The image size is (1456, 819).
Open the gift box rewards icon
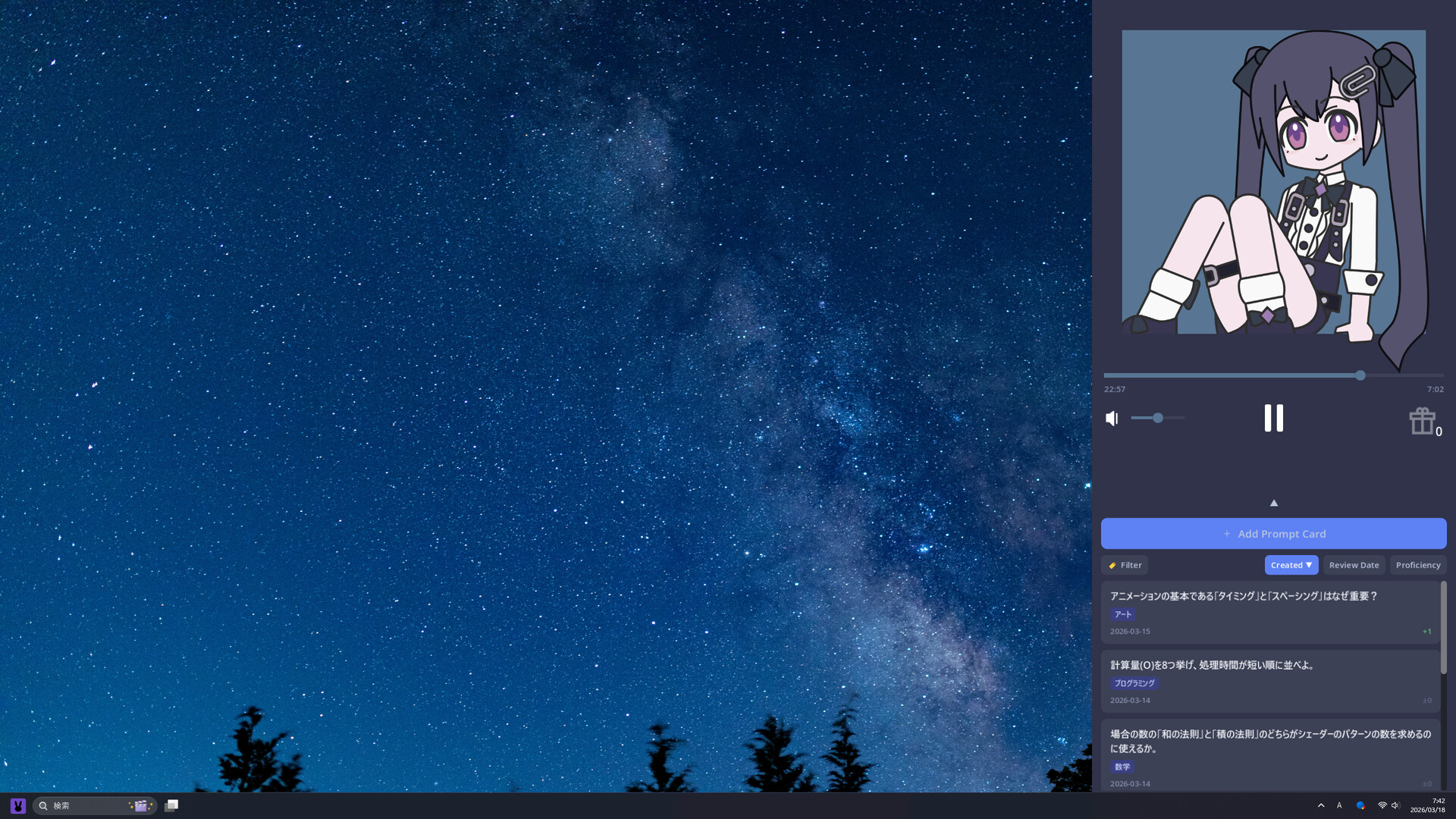click(1422, 421)
